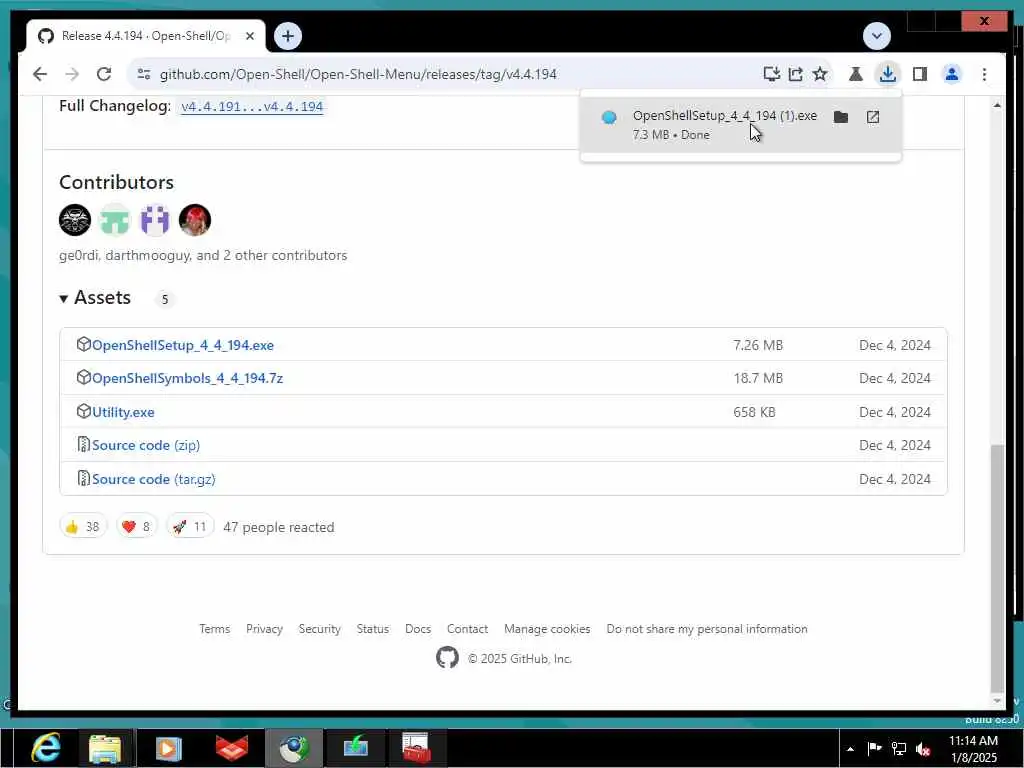
Task: Click the address bar URL
Action: pyautogui.click(x=358, y=74)
